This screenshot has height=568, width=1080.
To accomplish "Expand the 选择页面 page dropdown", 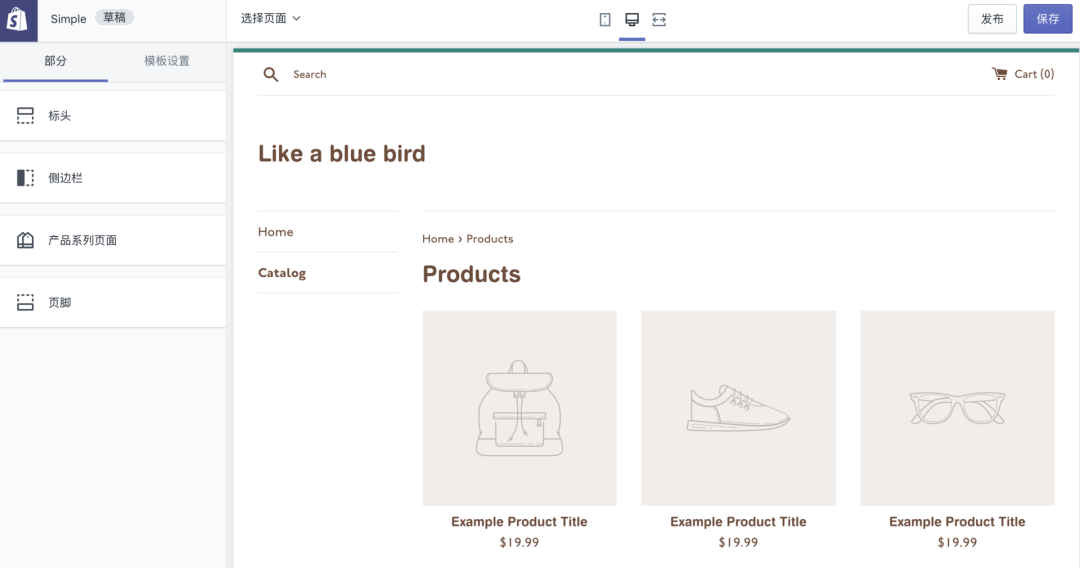I will click(271, 19).
